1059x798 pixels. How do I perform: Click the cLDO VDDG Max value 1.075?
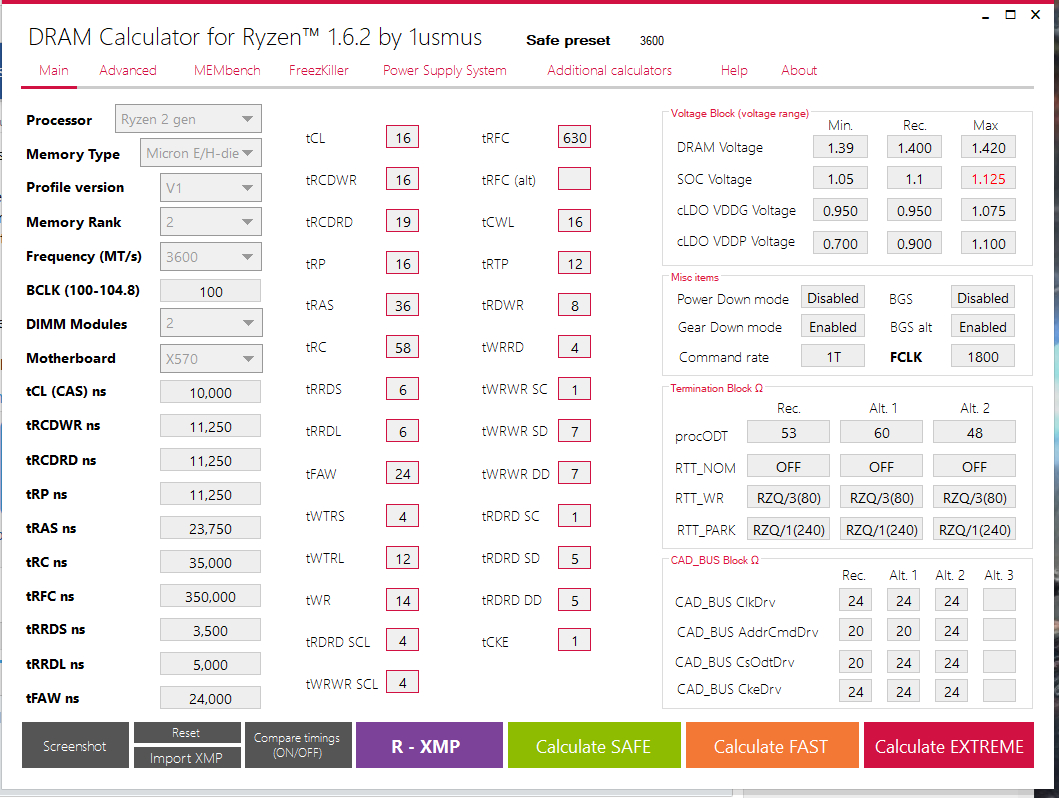coord(988,210)
